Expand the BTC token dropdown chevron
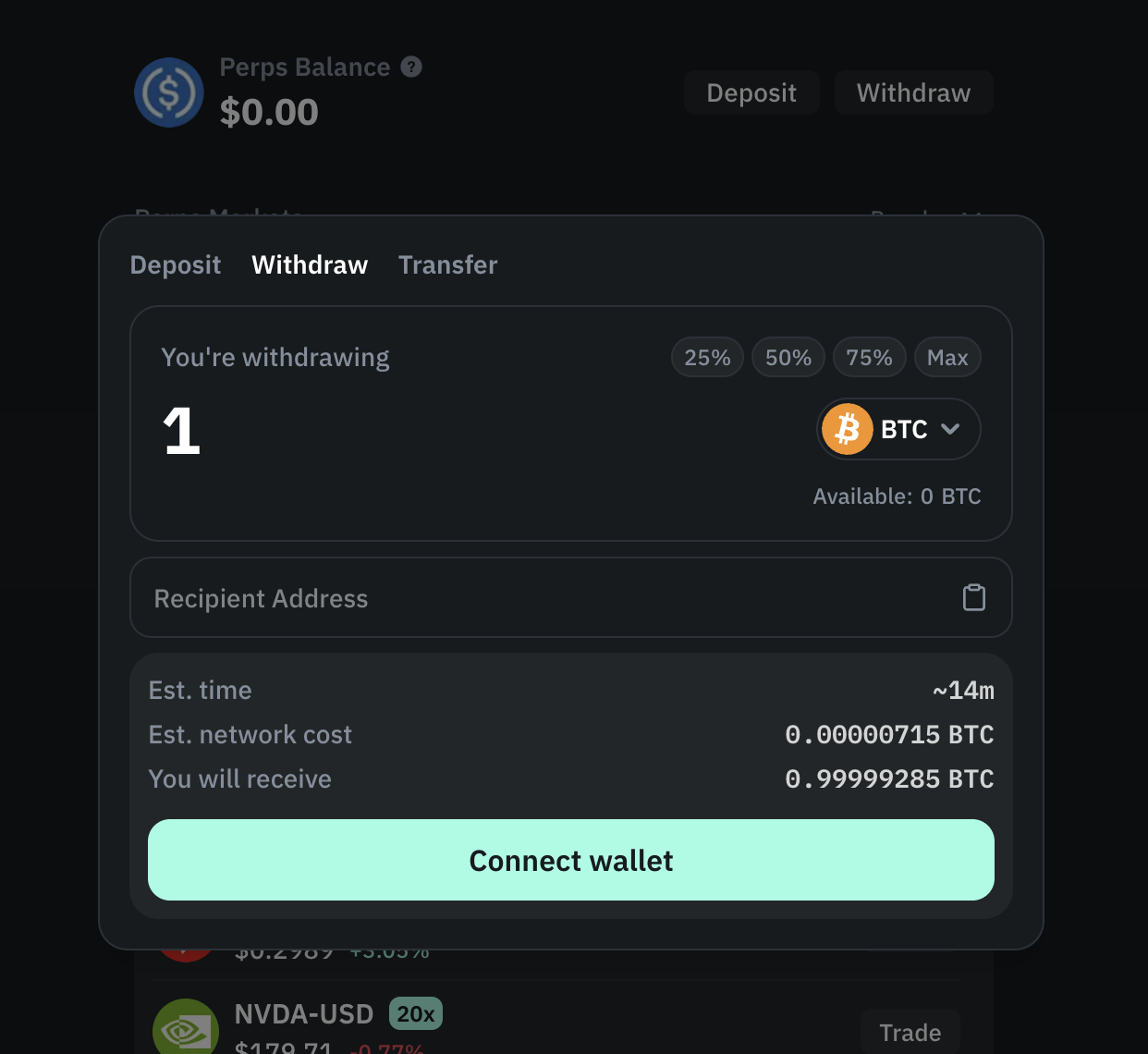The width and height of the screenshot is (1148, 1054). click(x=950, y=429)
